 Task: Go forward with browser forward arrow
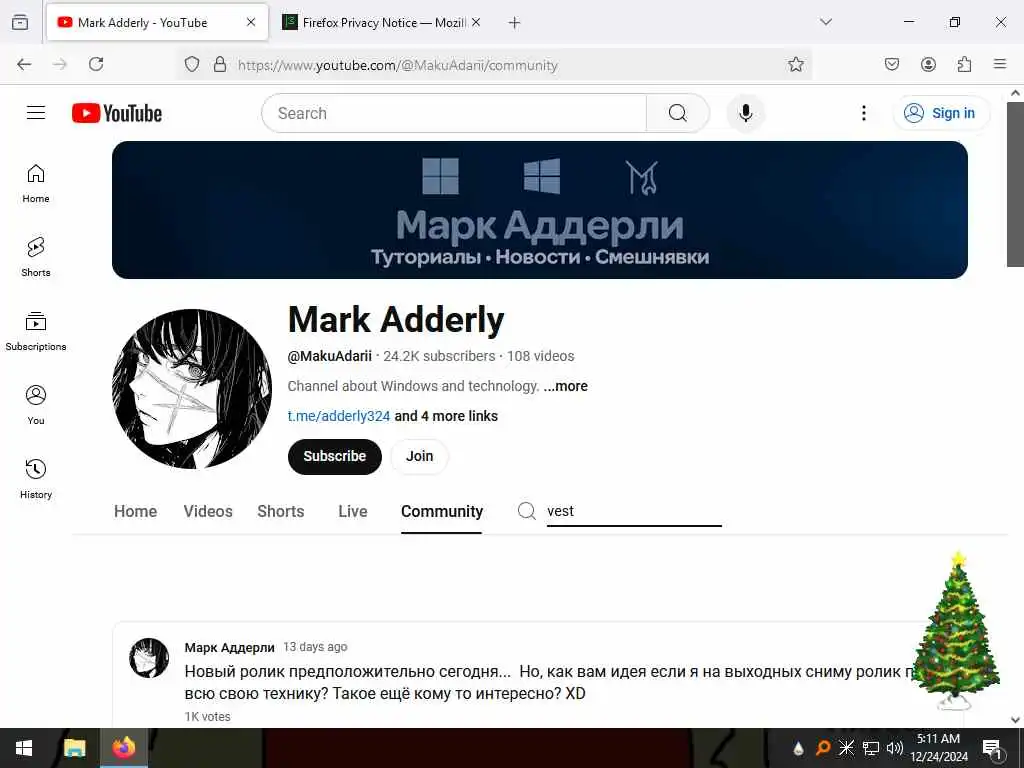60,64
